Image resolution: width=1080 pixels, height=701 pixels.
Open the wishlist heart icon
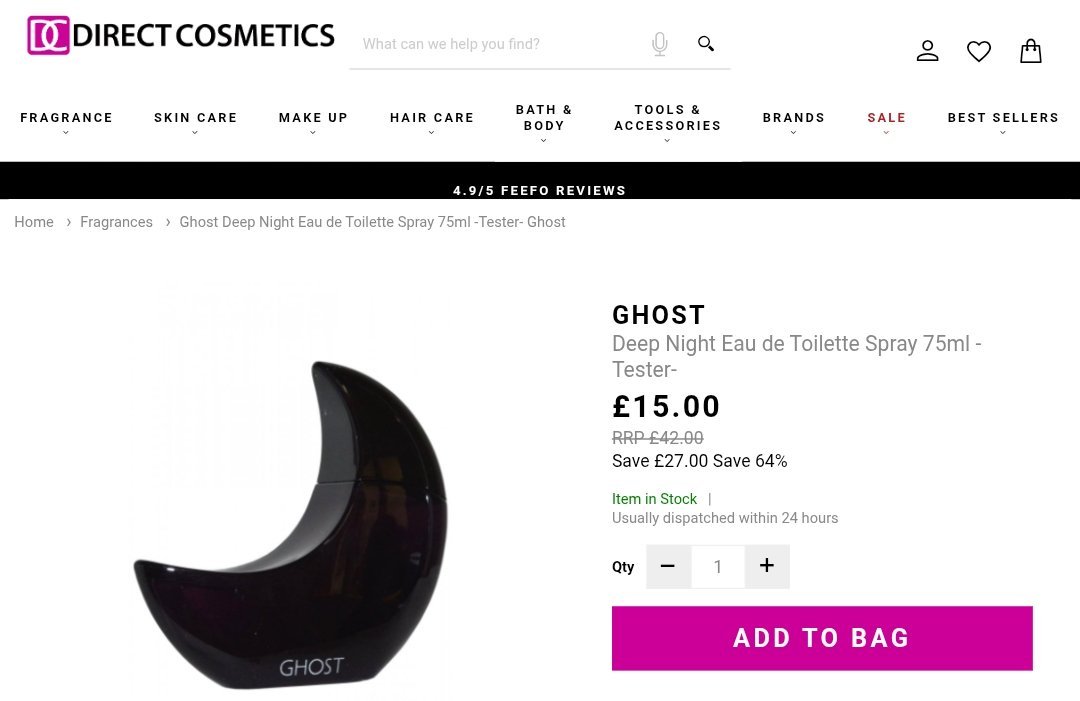point(979,51)
